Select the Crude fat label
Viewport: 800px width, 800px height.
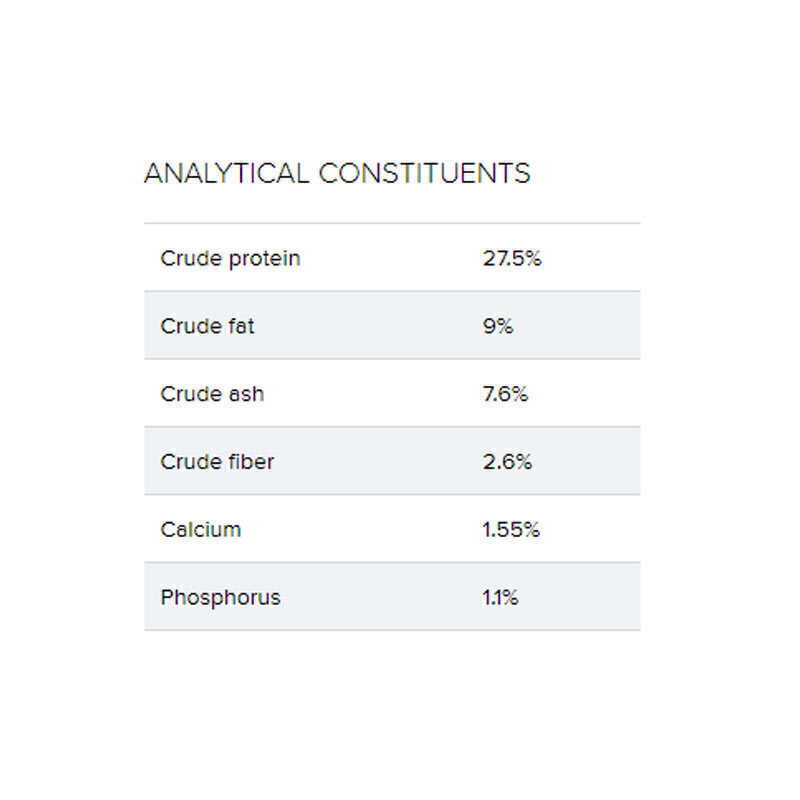[x=207, y=326]
